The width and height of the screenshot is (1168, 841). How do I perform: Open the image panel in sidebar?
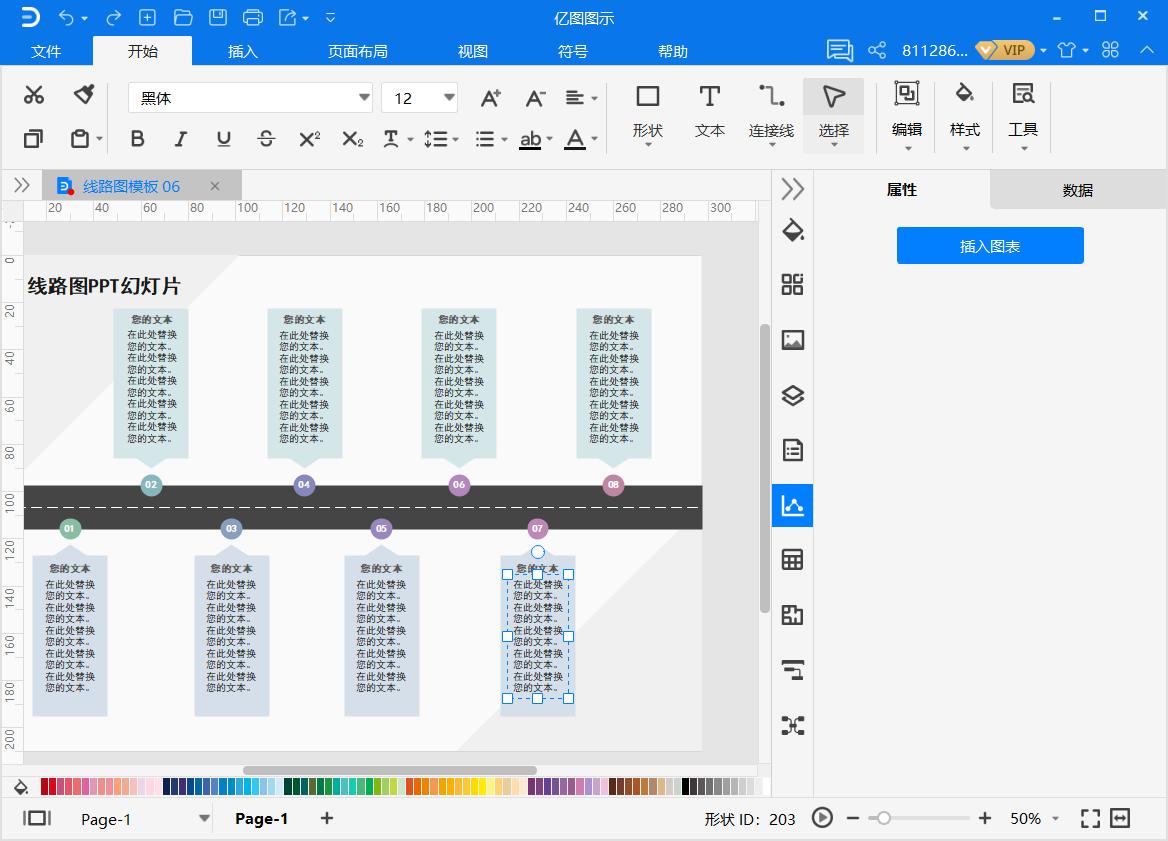click(x=793, y=340)
